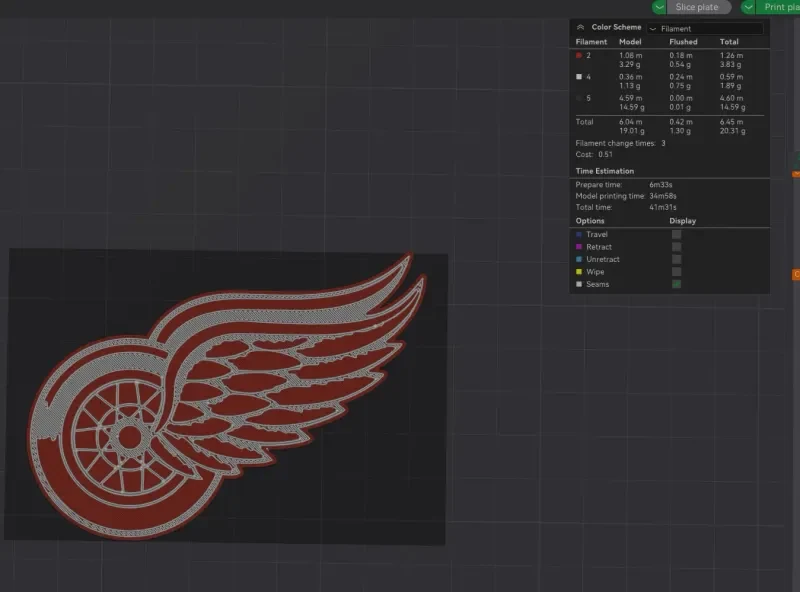Click the 'Time Estimation' heading
Viewport: 800px width, 592px height.
605,171
